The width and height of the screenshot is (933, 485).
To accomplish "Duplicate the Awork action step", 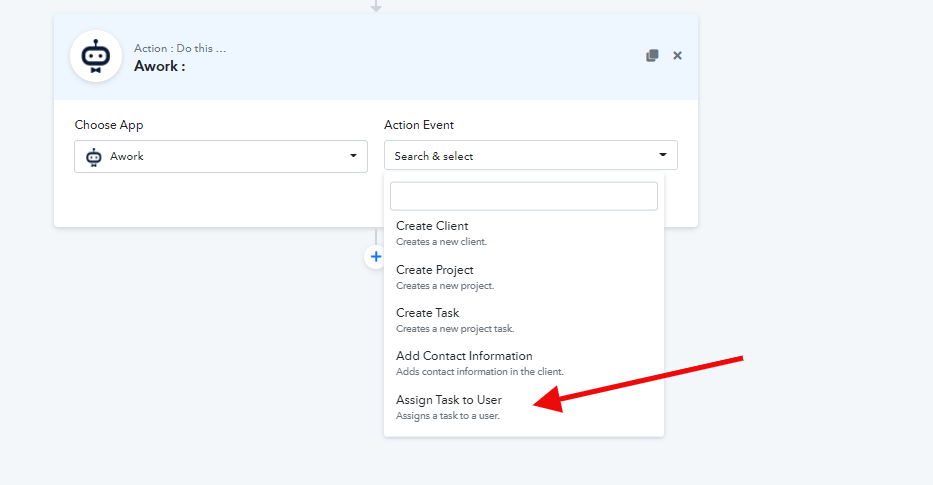I will pyautogui.click(x=652, y=55).
